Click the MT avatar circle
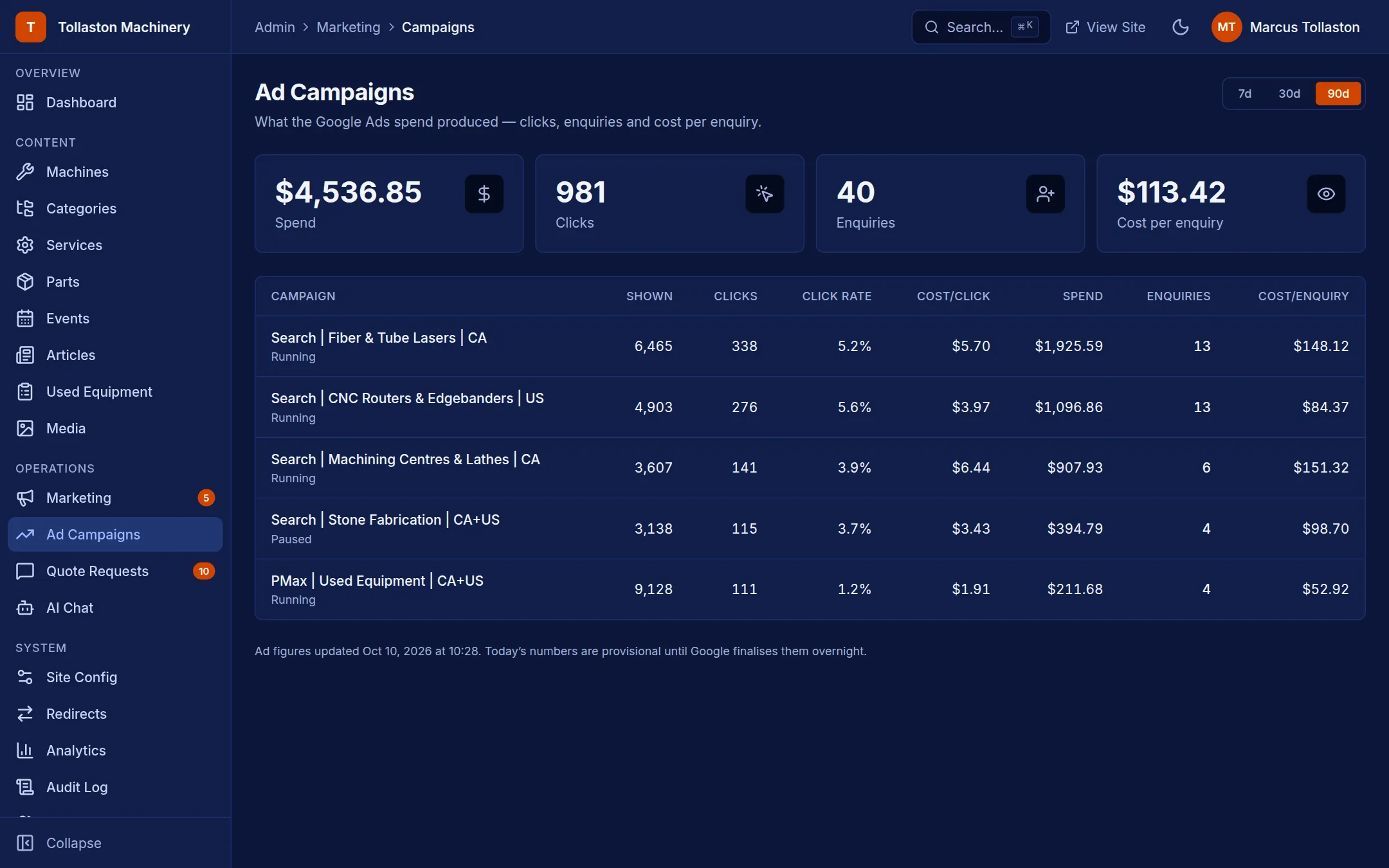The width and height of the screenshot is (1389, 868). pyautogui.click(x=1226, y=27)
